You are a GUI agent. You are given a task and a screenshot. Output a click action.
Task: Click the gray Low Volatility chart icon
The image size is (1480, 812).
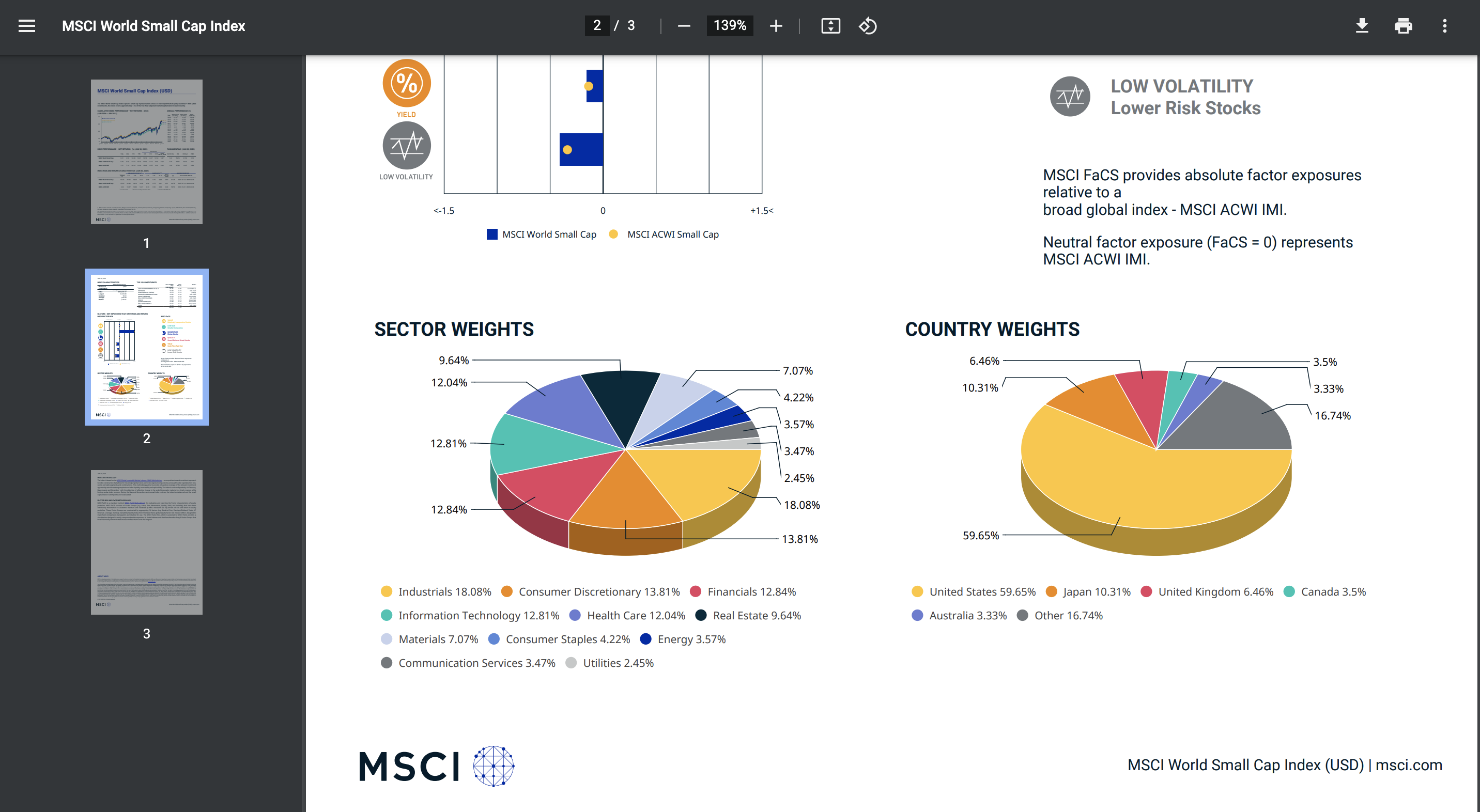tap(406, 146)
